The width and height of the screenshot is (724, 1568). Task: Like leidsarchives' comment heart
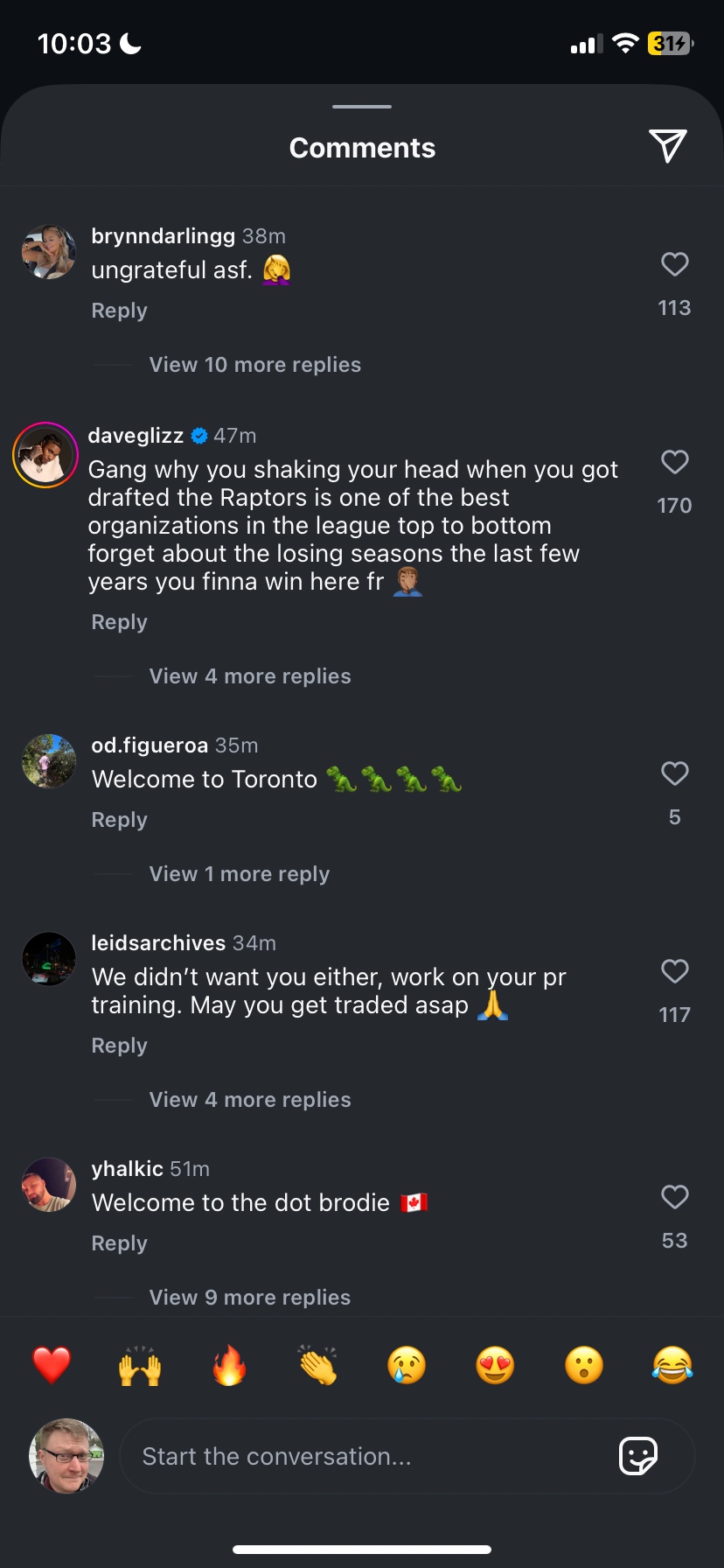(674, 971)
